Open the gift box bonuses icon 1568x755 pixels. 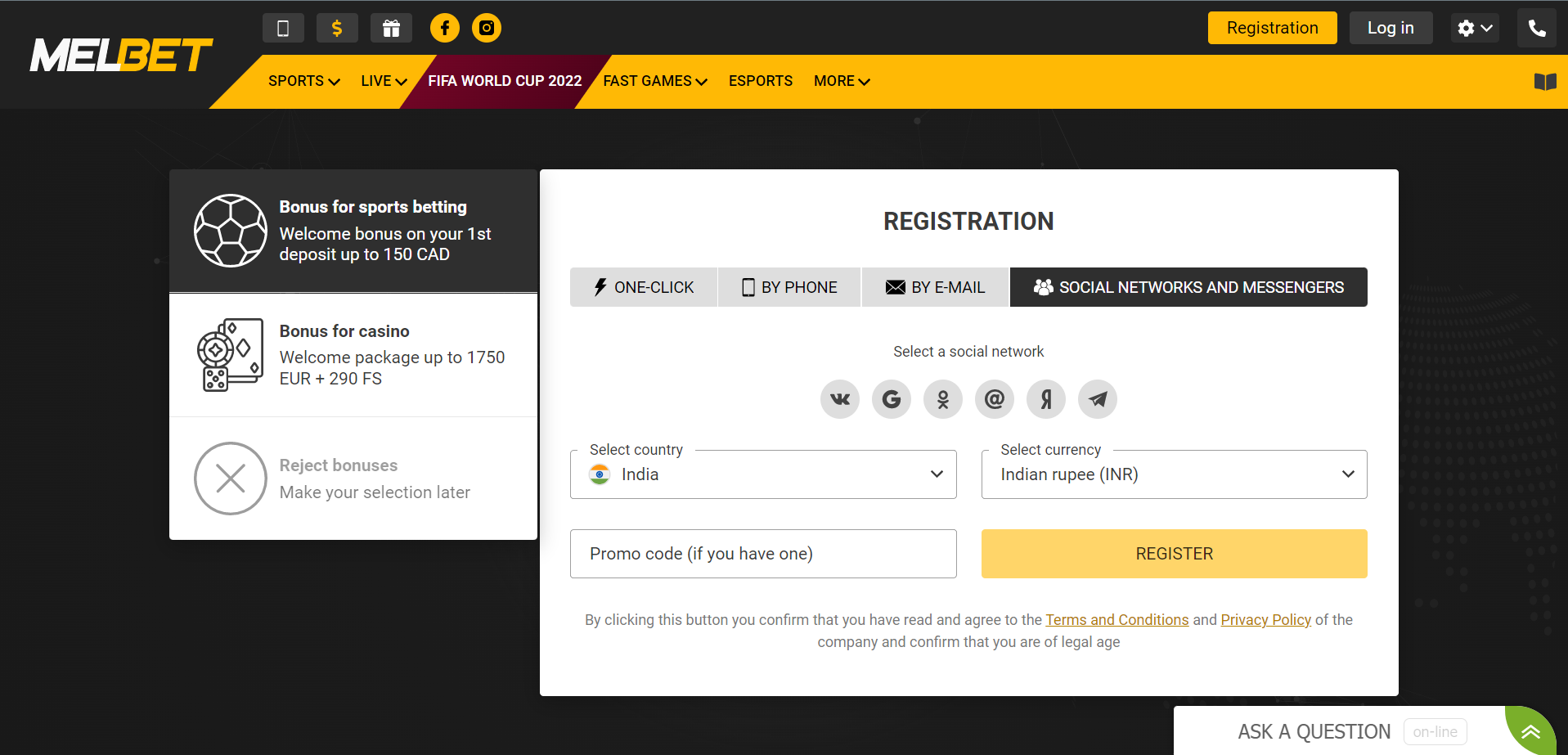(x=391, y=28)
